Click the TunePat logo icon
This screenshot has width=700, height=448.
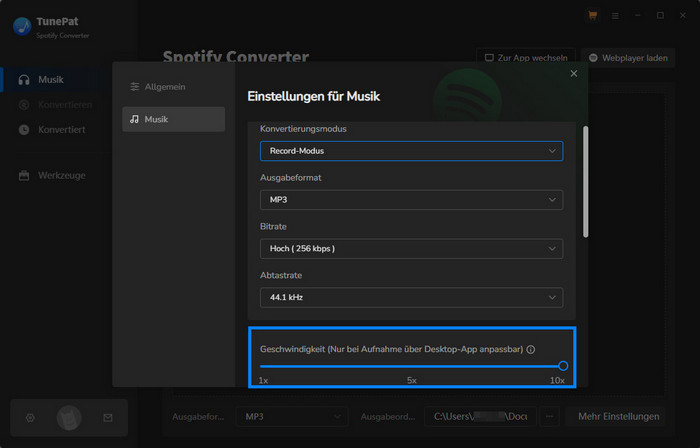click(x=22, y=26)
